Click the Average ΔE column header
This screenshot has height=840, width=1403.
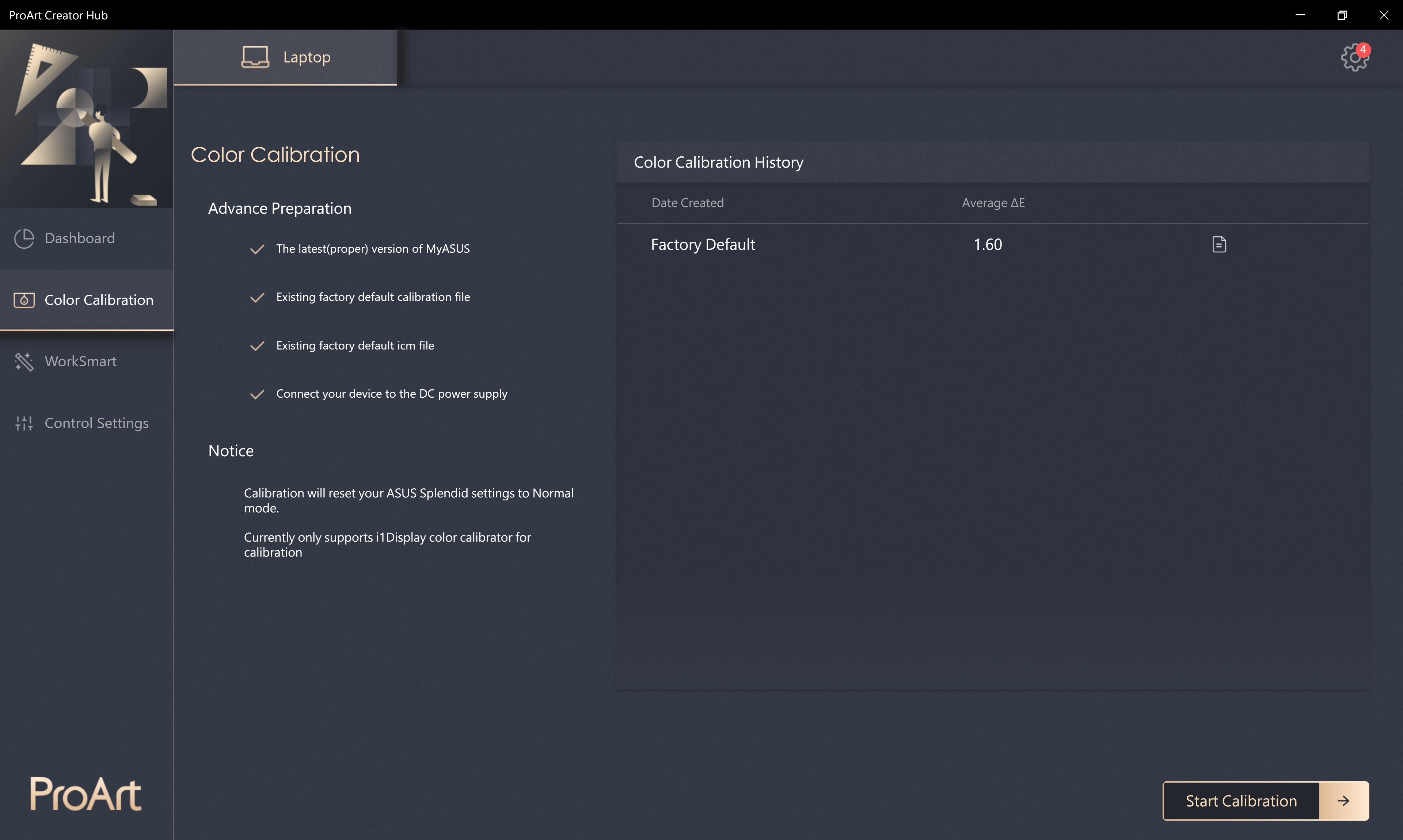pyautogui.click(x=993, y=203)
